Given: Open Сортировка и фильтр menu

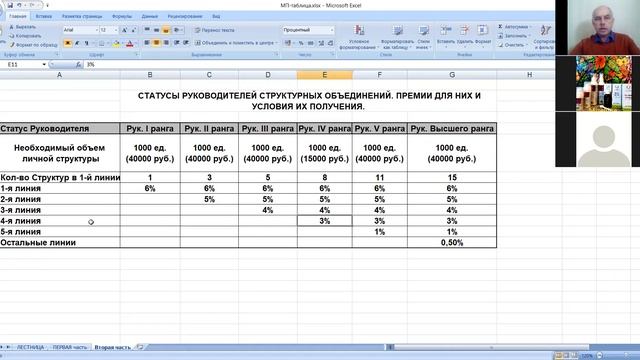Looking at the screenshot, I should [544, 38].
